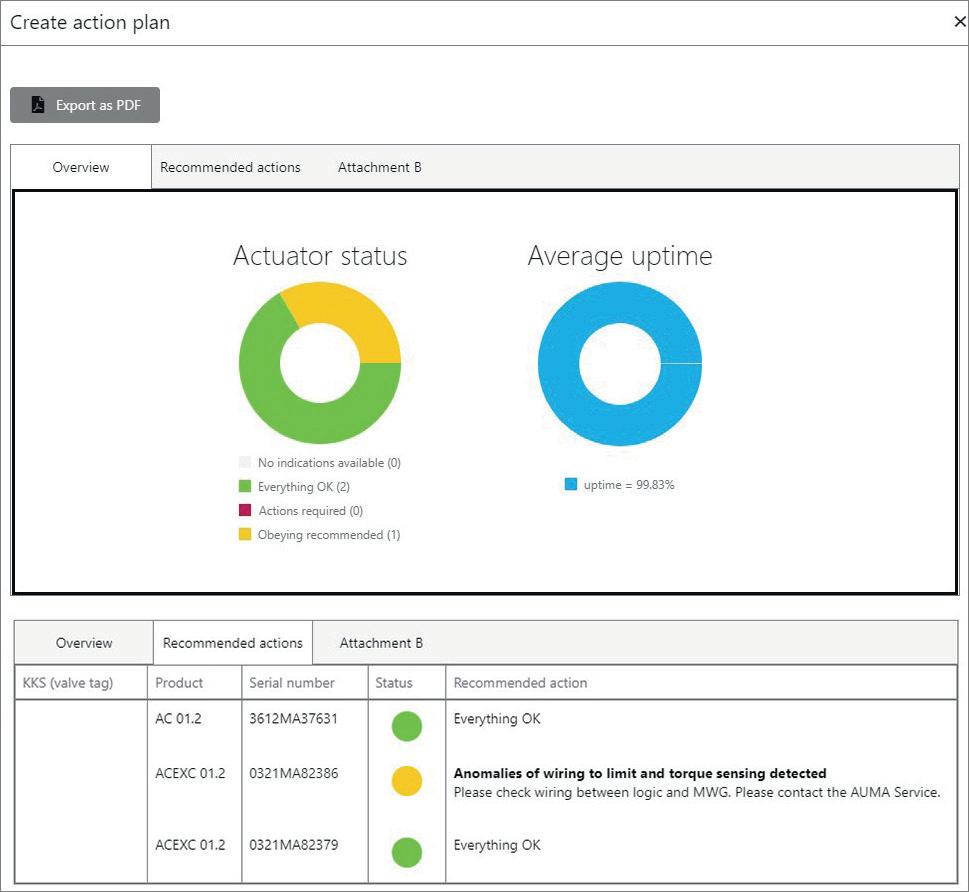Open the upper Attachment B tab
Image resolution: width=969 pixels, height=892 pixels.
coord(379,167)
